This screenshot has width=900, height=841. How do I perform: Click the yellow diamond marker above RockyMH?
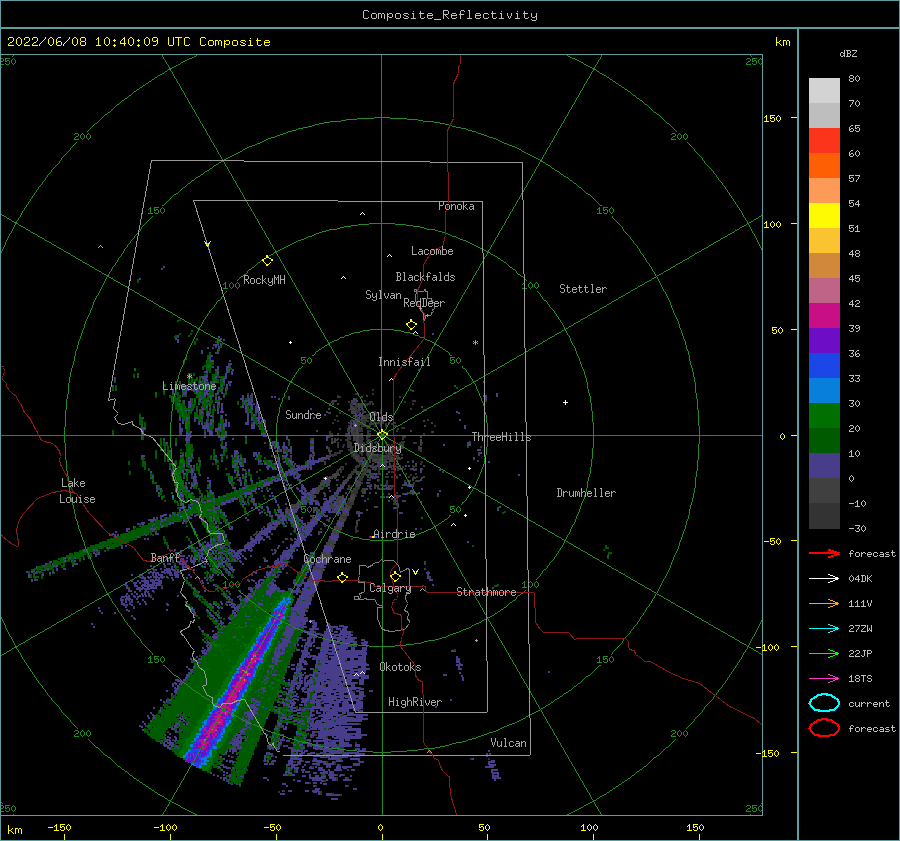(x=267, y=261)
